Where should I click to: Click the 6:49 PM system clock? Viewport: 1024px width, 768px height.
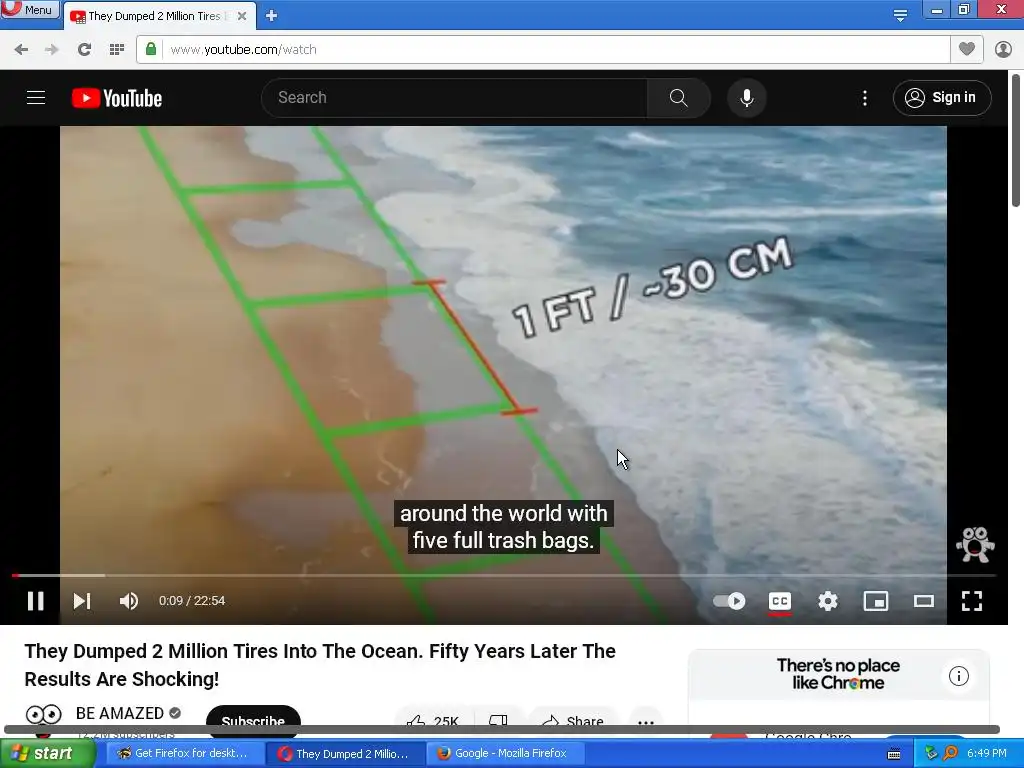tap(987, 753)
